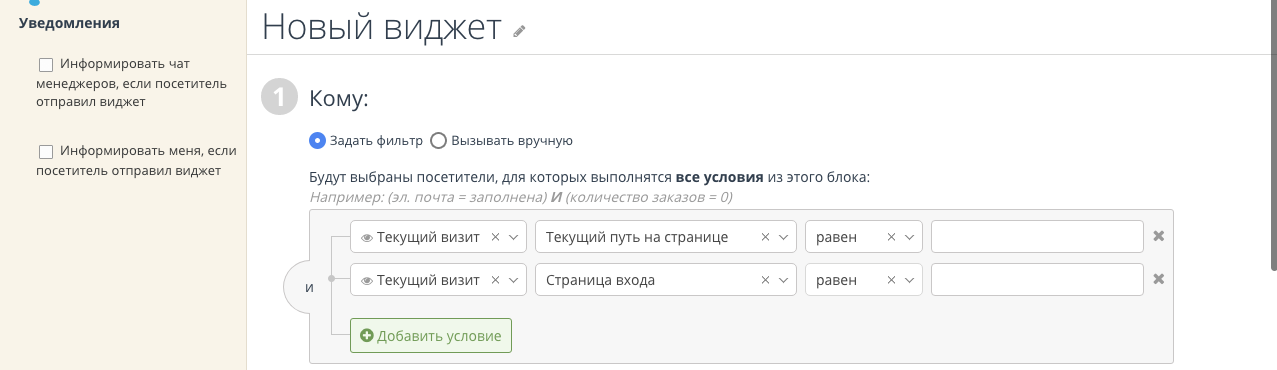The height and width of the screenshot is (370, 1277).
Task: Expand the Страница входа dropdown arrow
Action: point(783,280)
